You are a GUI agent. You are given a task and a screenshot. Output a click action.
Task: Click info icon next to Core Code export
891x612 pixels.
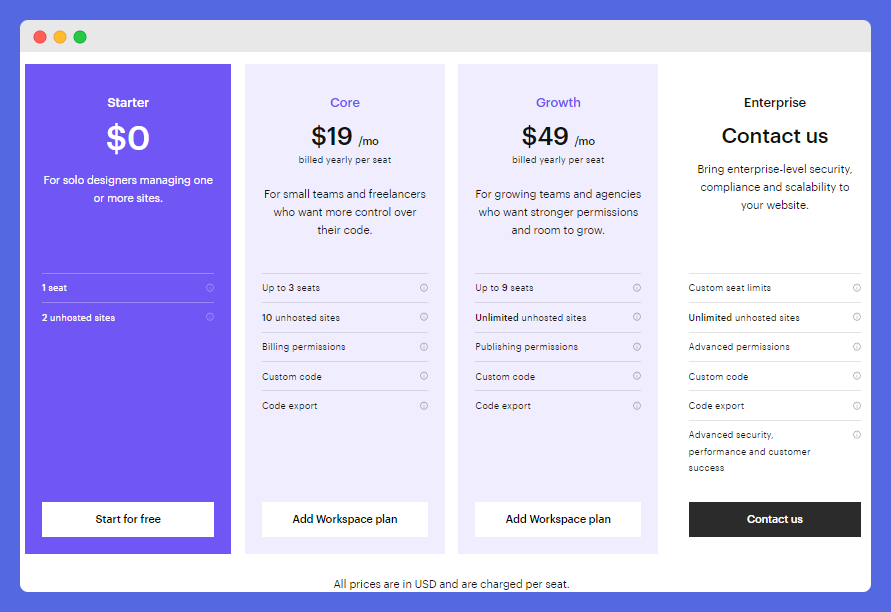(x=424, y=406)
